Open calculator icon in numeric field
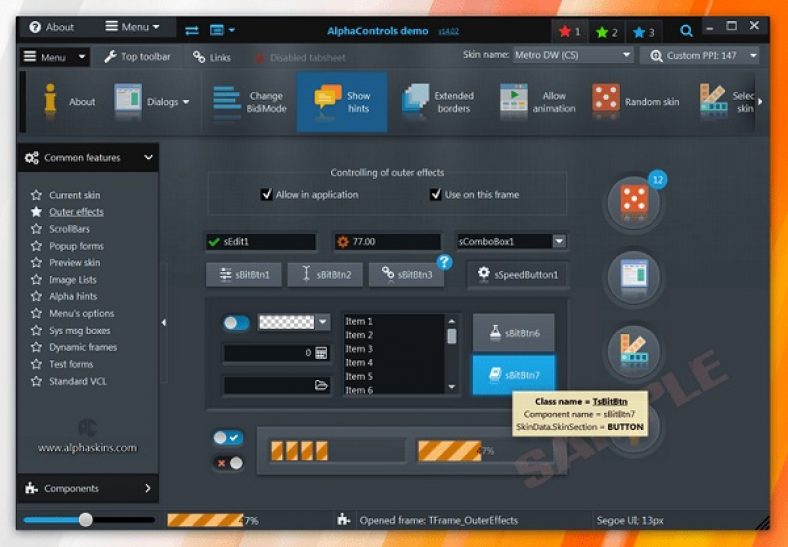This screenshot has height=547, width=788. pyautogui.click(x=321, y=353)
